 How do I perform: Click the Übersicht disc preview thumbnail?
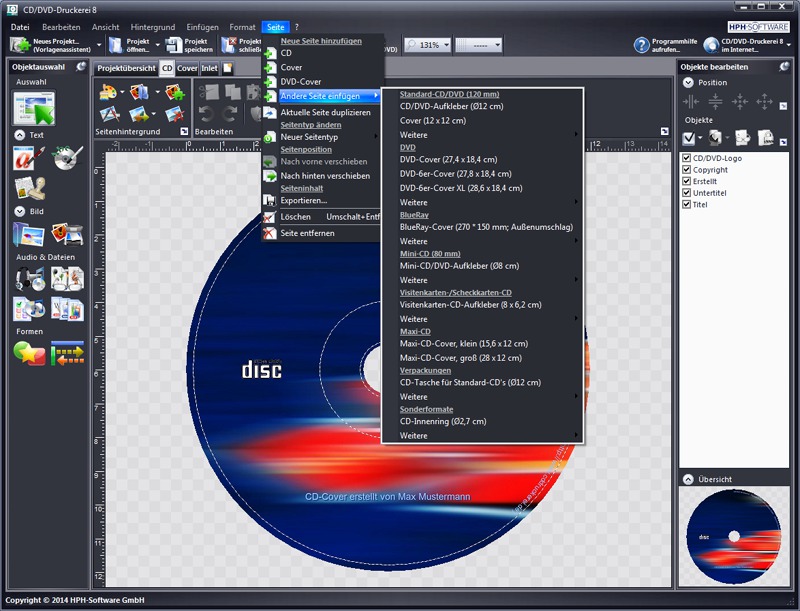coord(734,537)
